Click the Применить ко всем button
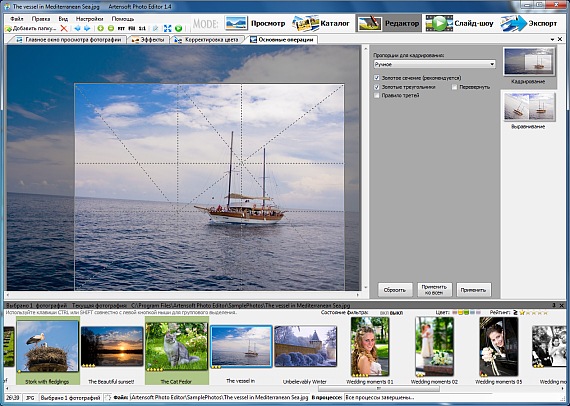The height and width of the screenshot is (406, 570). (x=434, y=290)
